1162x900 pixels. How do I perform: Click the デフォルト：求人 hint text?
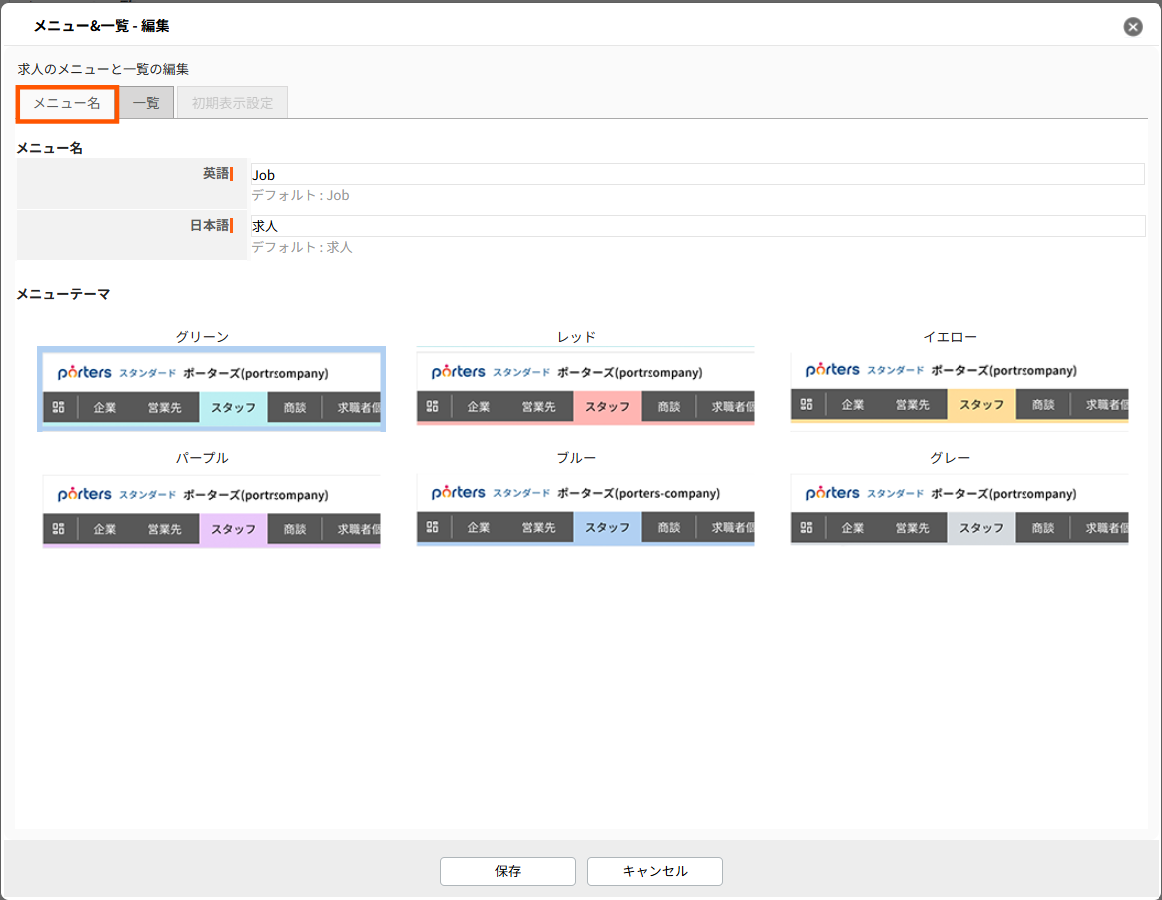[302, 248]
